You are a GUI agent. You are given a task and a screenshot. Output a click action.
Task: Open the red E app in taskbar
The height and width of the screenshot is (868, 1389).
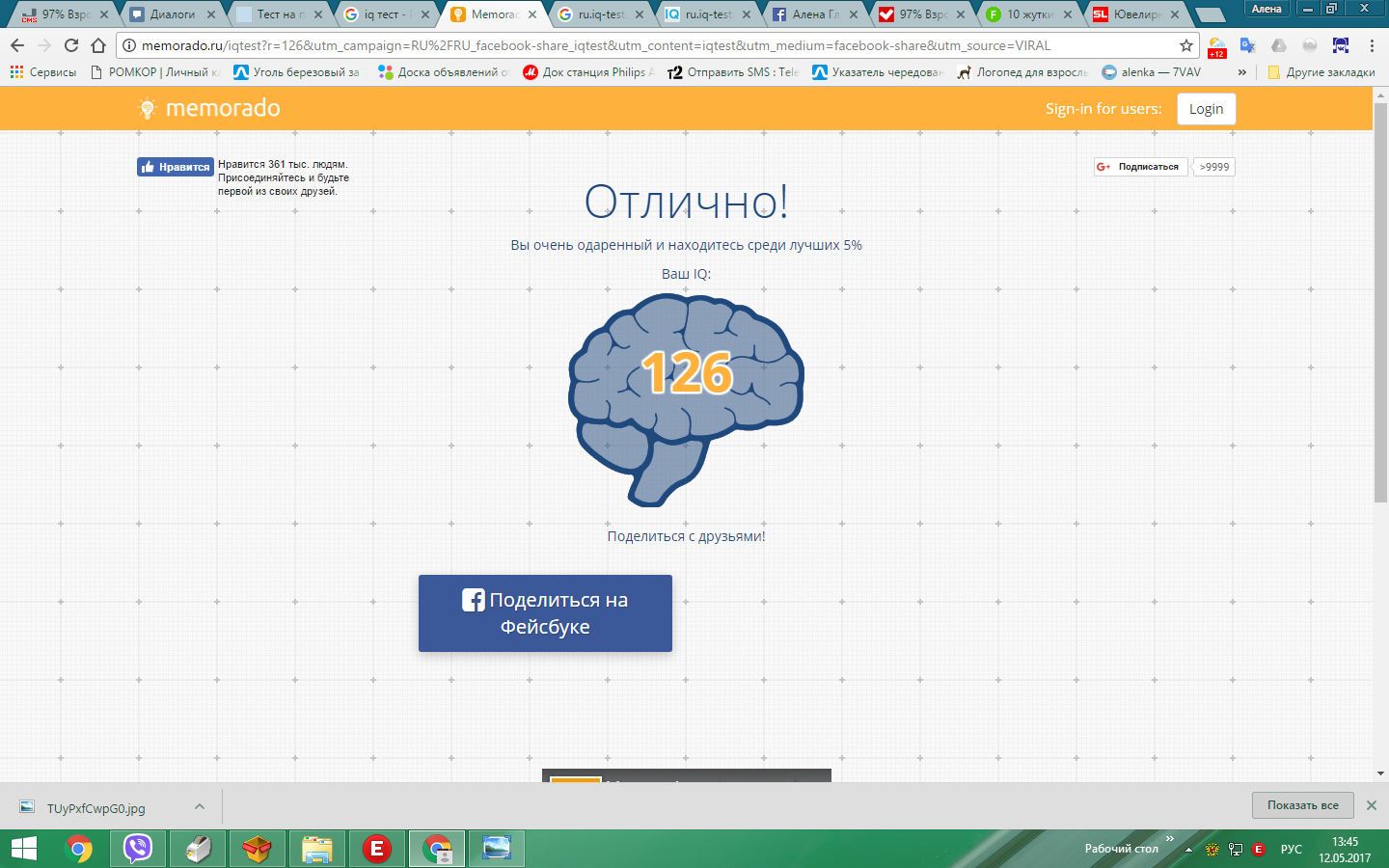coord(376,849)
